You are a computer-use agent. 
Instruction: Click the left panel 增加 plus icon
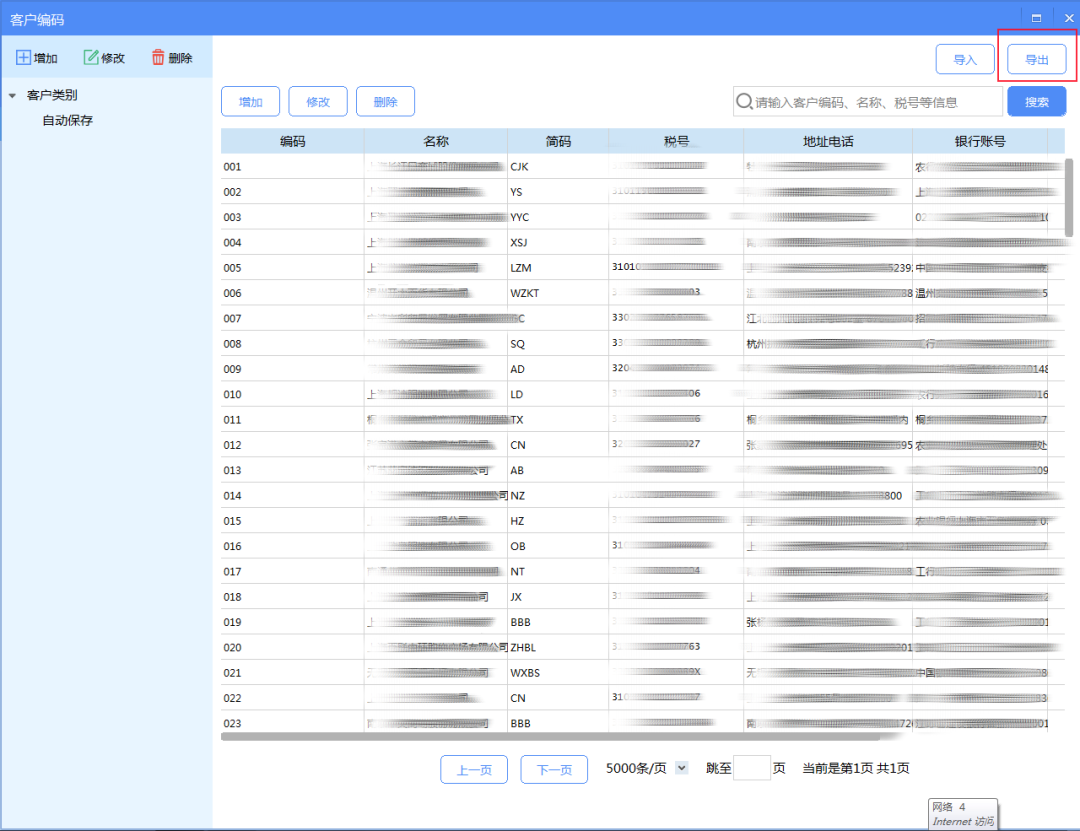click(23, 57)
